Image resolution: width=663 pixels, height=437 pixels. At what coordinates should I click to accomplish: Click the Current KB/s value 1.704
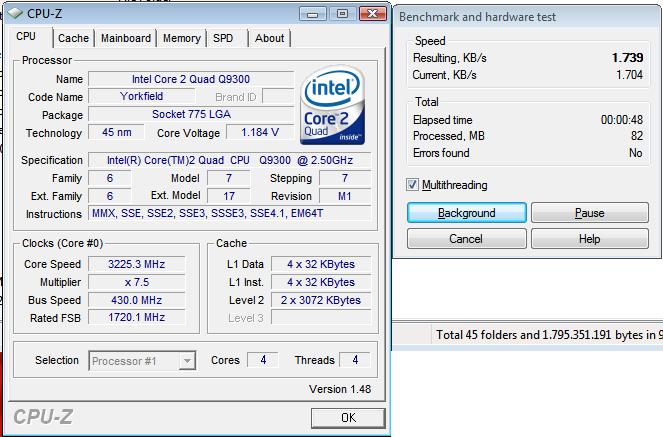(x=629, y=75)
